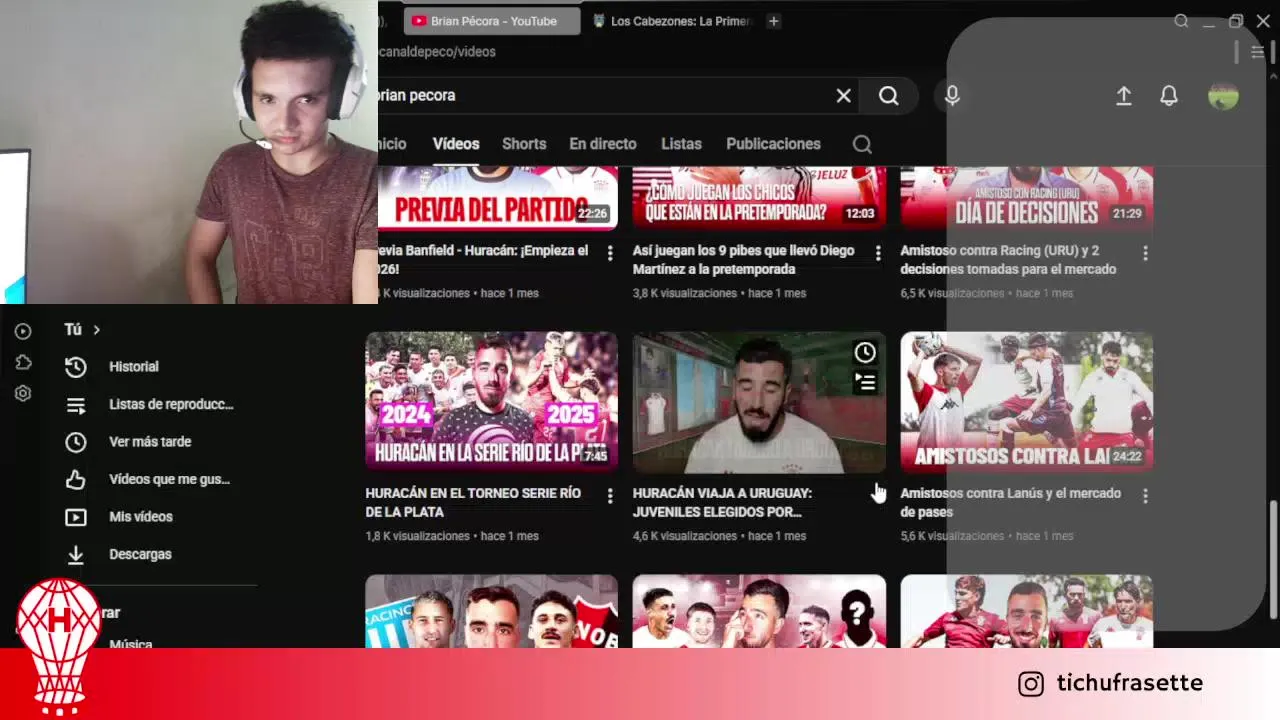
Task: Open the ¿Cómo juegan los chicos thumbnail
Action: pos(759,198)
